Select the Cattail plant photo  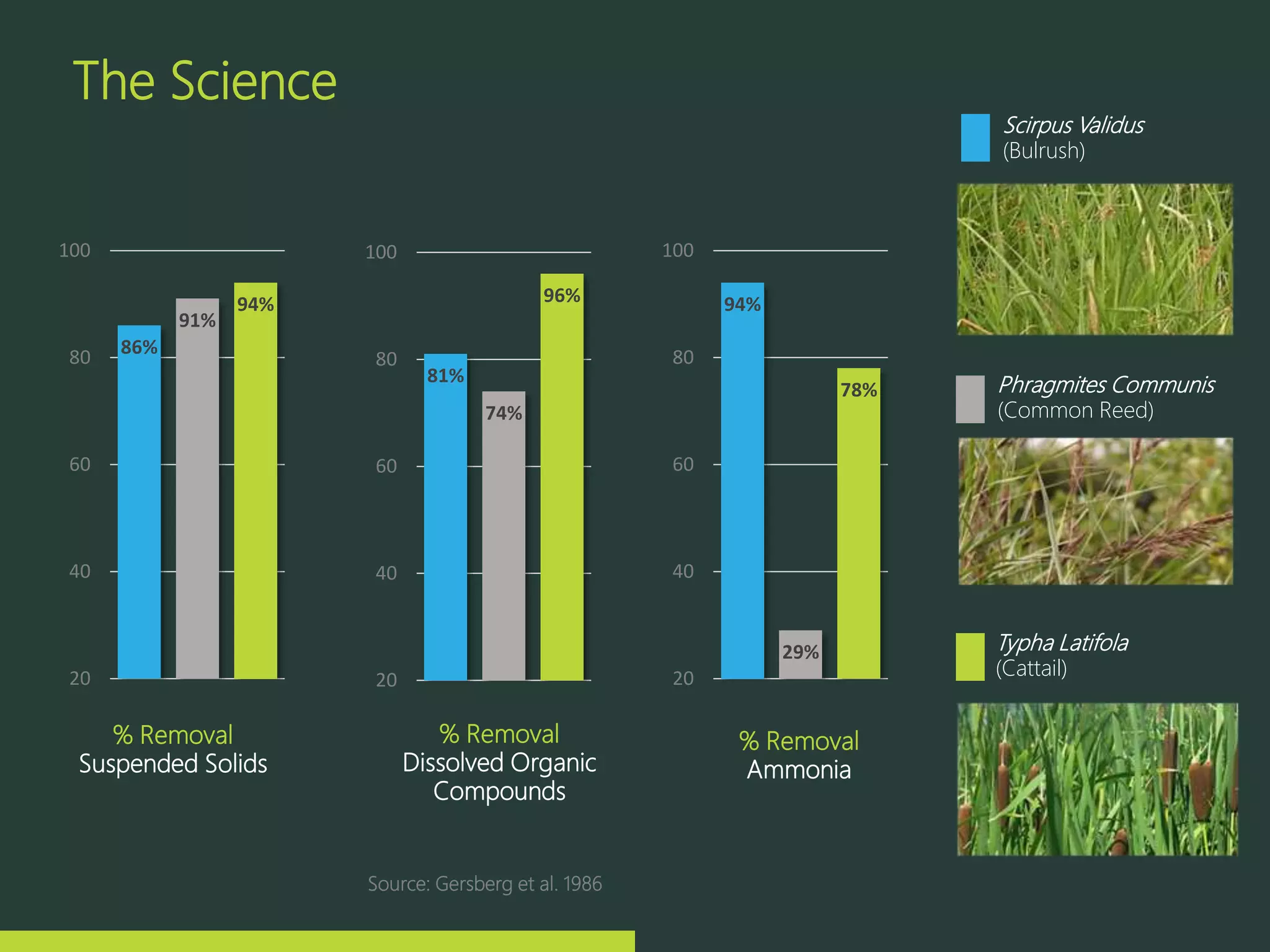(1096, 779)
